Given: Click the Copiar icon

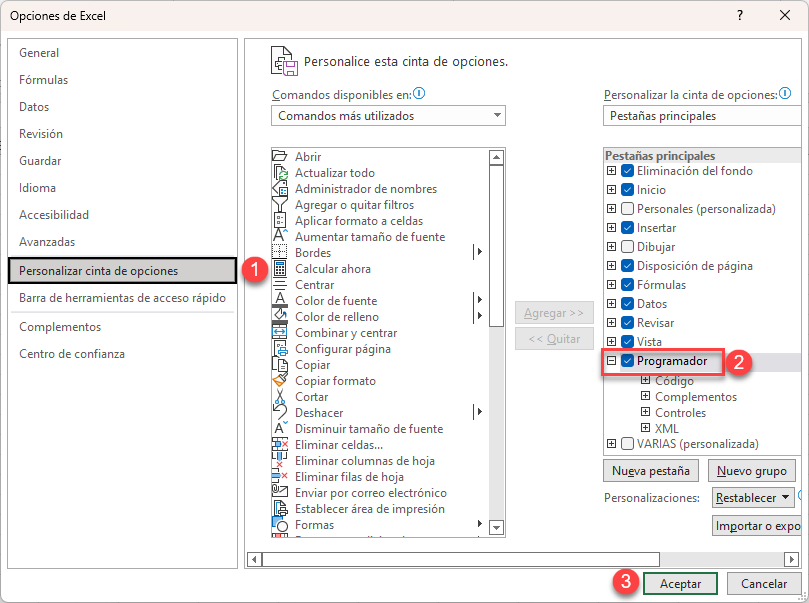Looking at the screenshot, I should pos(280,364).
